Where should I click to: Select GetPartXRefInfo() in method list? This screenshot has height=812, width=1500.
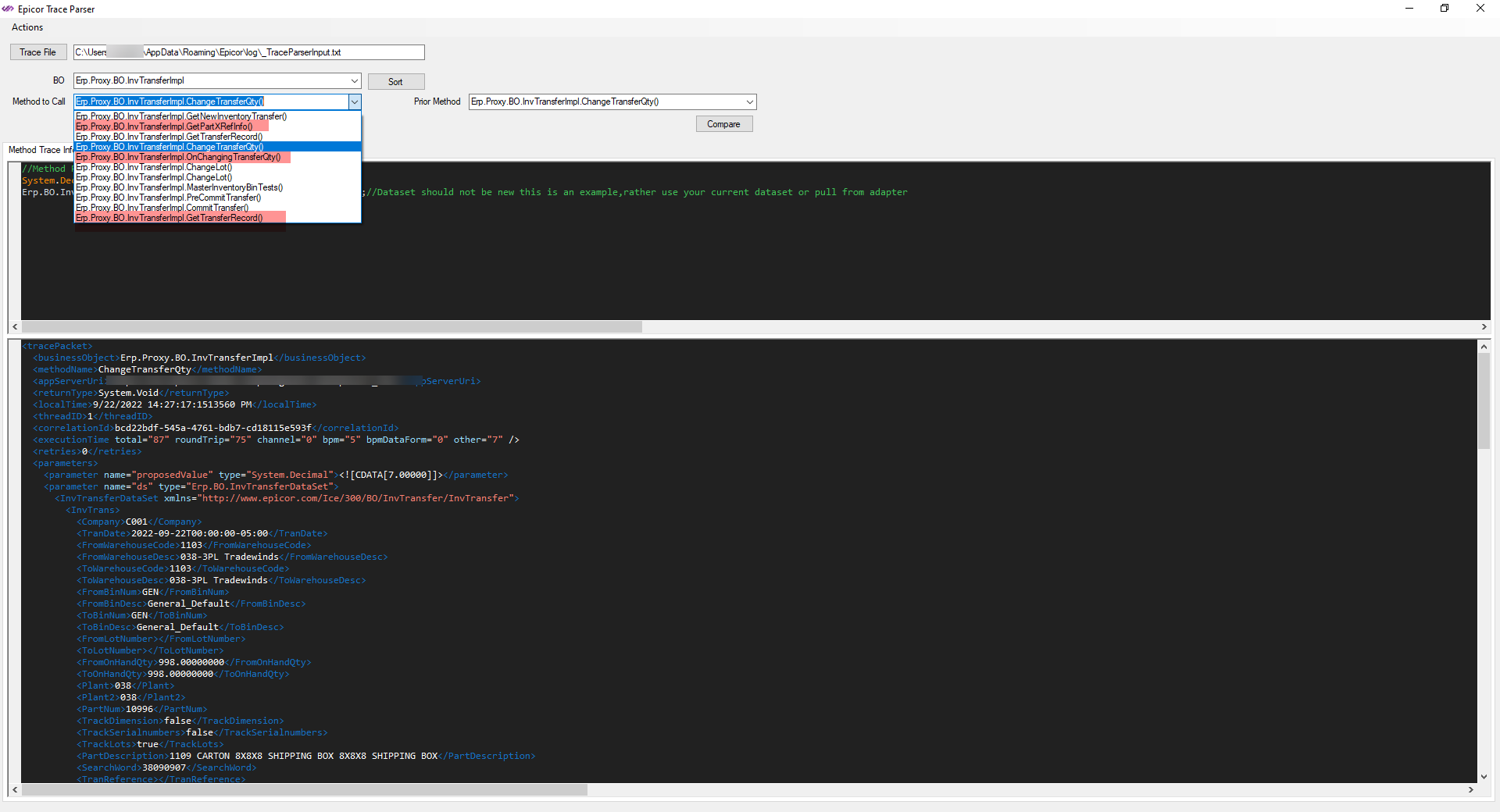click(x=218, y=126)
